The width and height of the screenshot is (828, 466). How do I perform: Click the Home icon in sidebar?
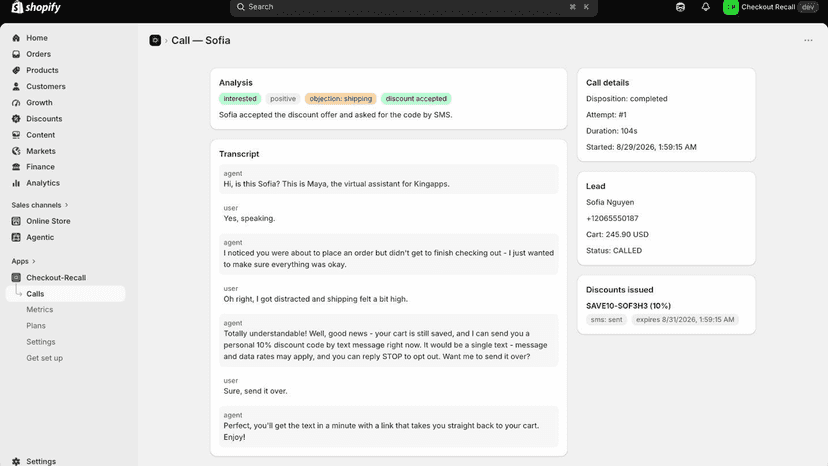[x=16, y=38]
